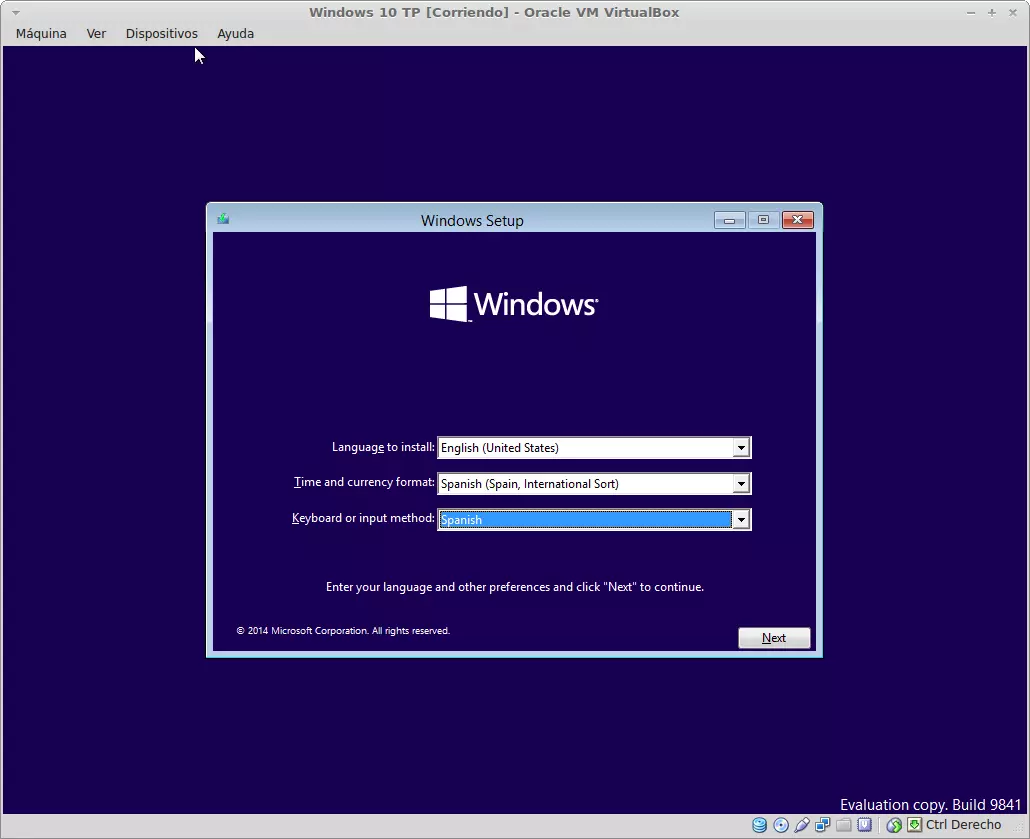Close the Windows Setup dialog

(797, 220)
